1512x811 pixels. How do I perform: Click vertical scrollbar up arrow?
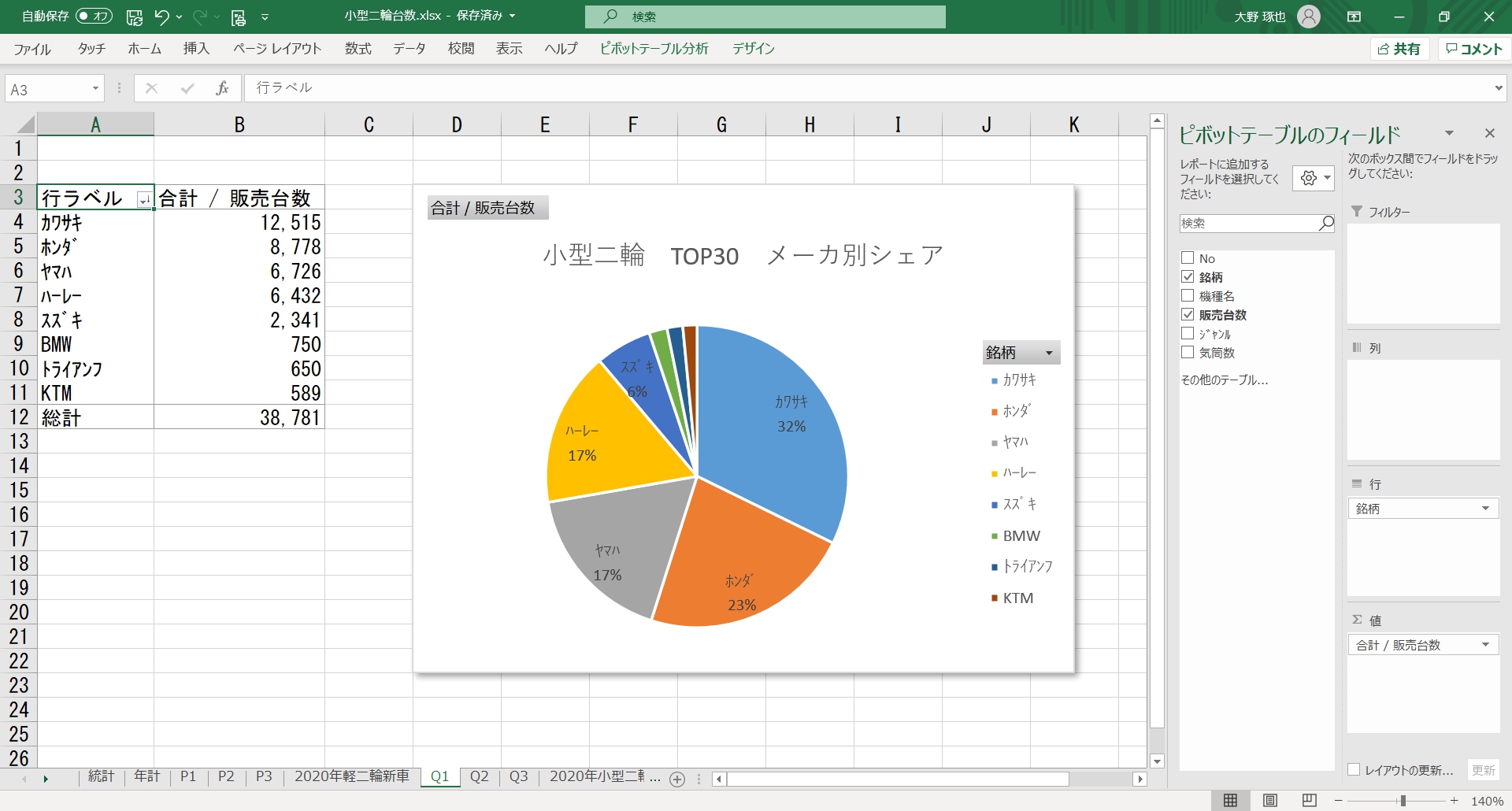[x=1157, y=121]
